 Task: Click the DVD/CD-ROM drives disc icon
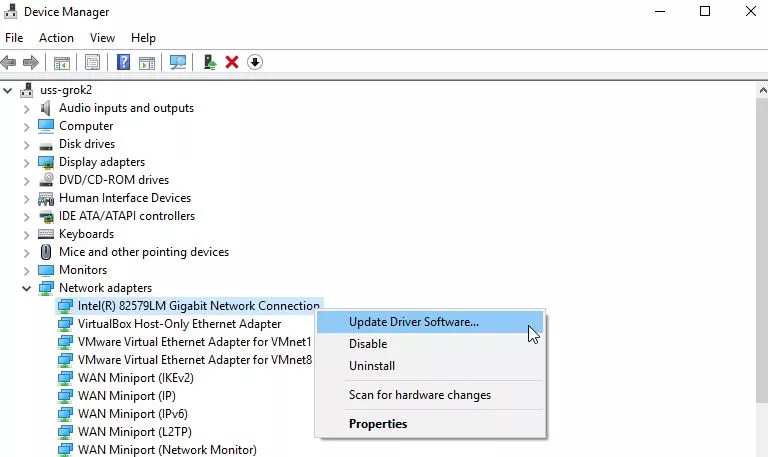click(x=46, y=180)
